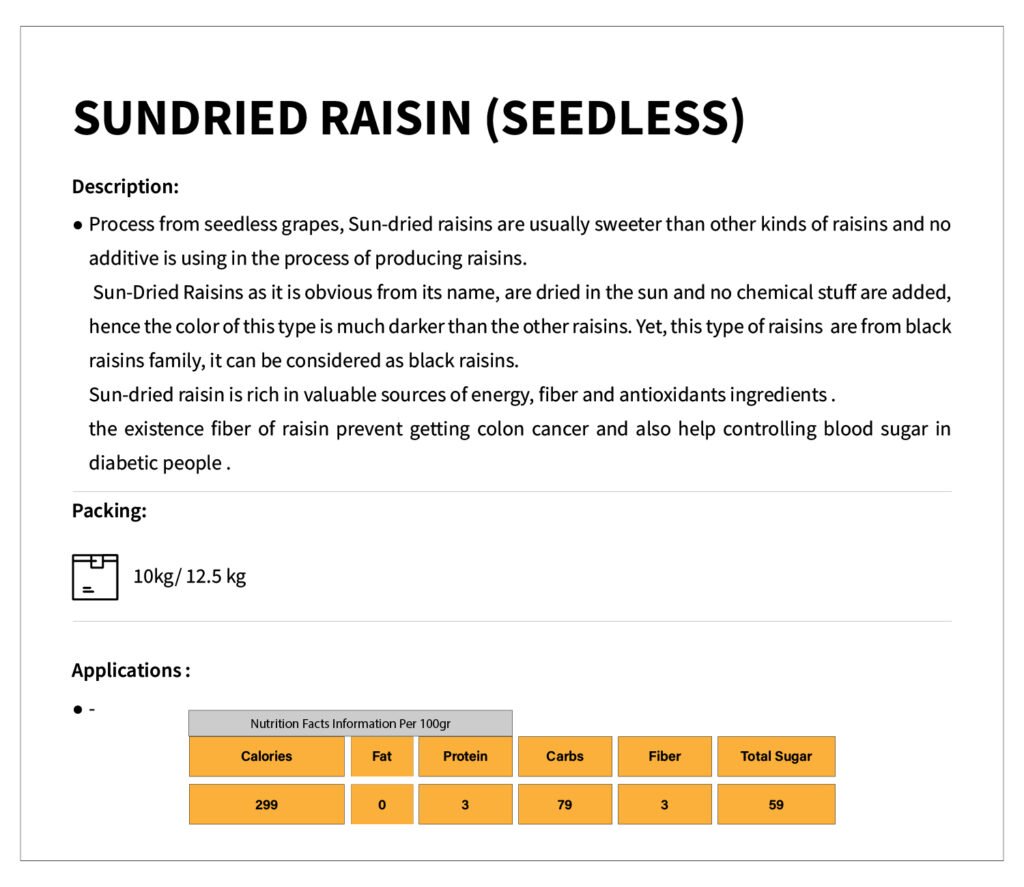Select the Carbs header cell
1024x887 pixels.
click(x=564, y=756)
